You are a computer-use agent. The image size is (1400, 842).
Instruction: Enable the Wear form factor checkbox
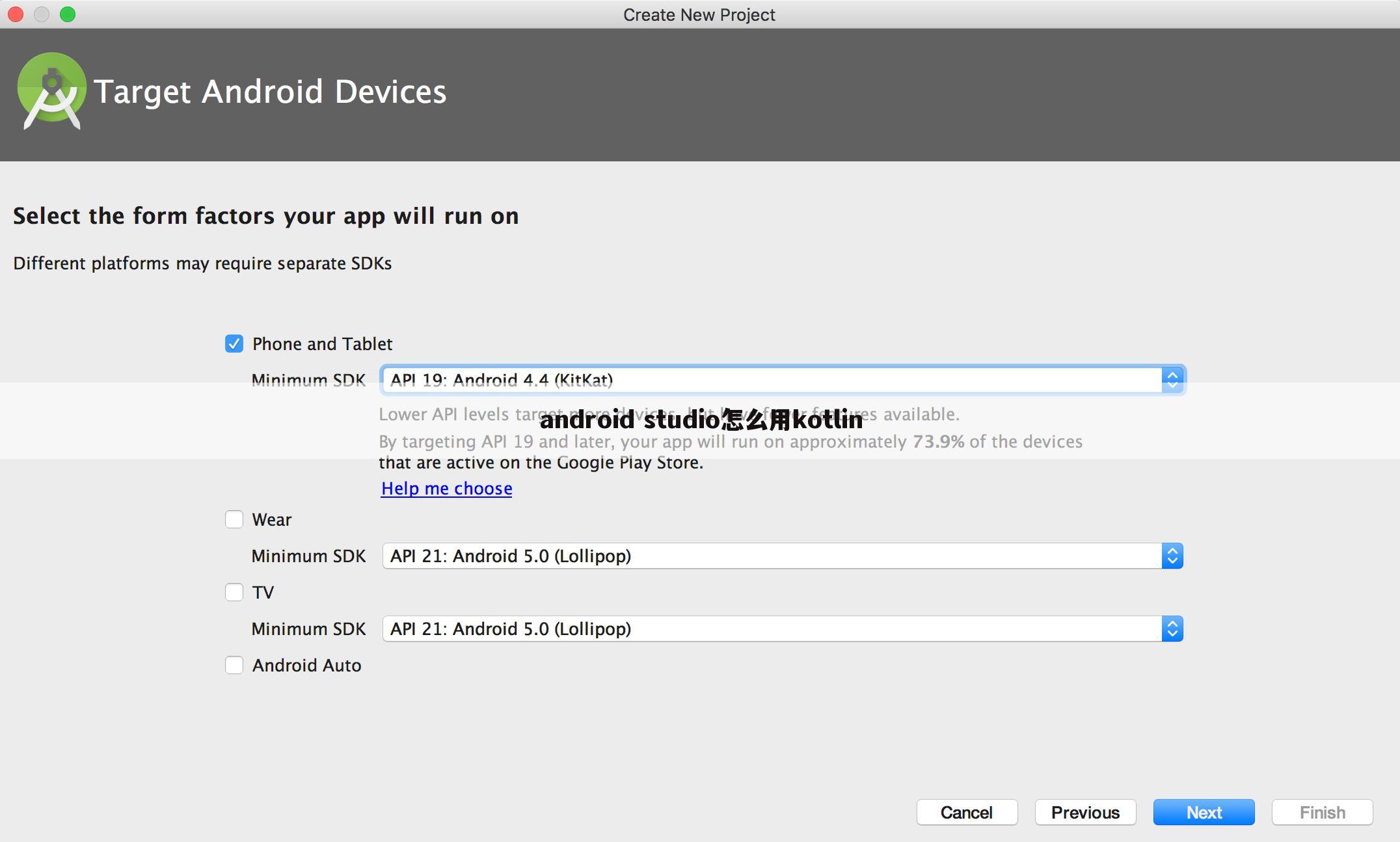tap(234, 519)
